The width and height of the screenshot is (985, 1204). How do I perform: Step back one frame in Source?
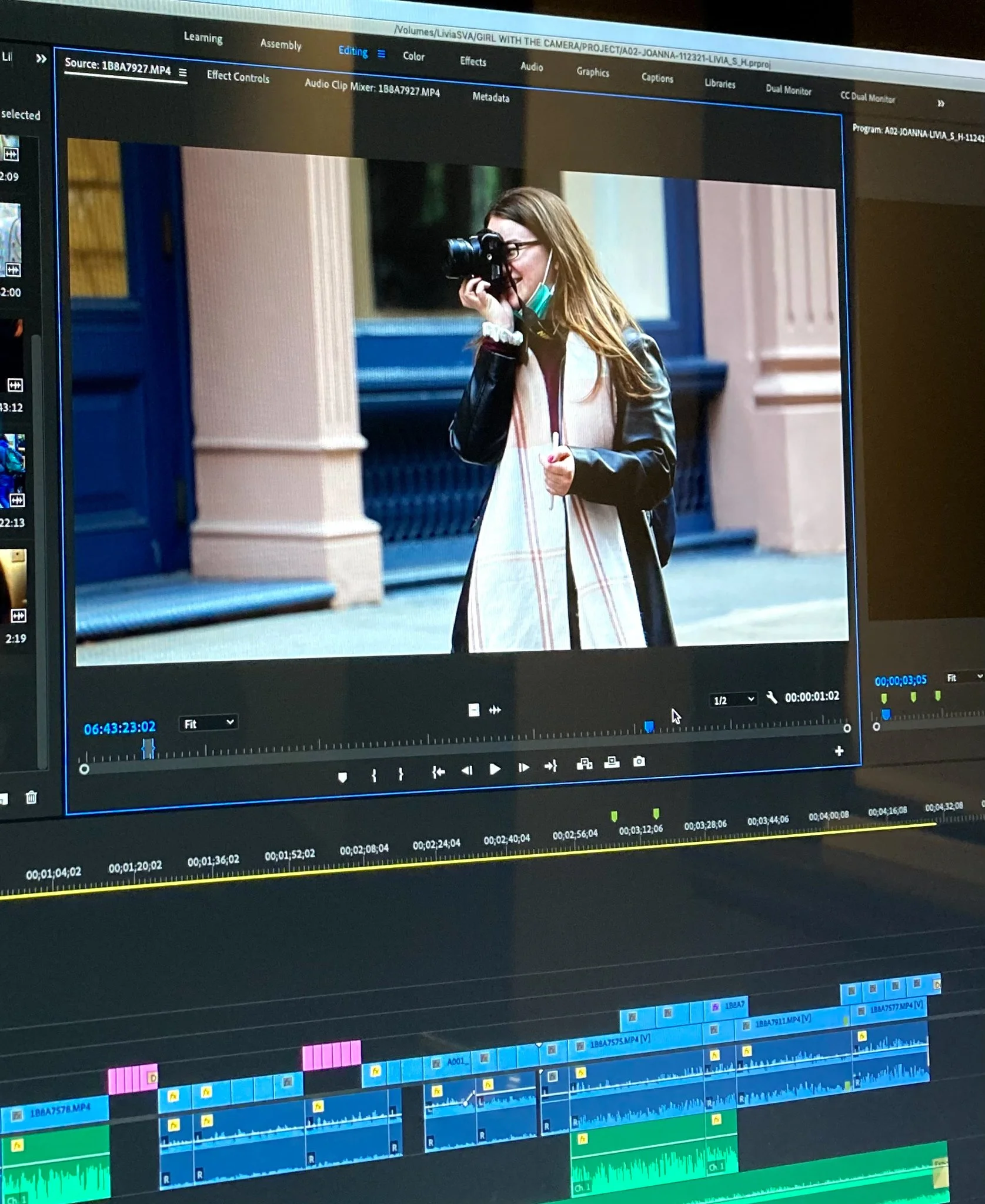(x=467, y=770)
